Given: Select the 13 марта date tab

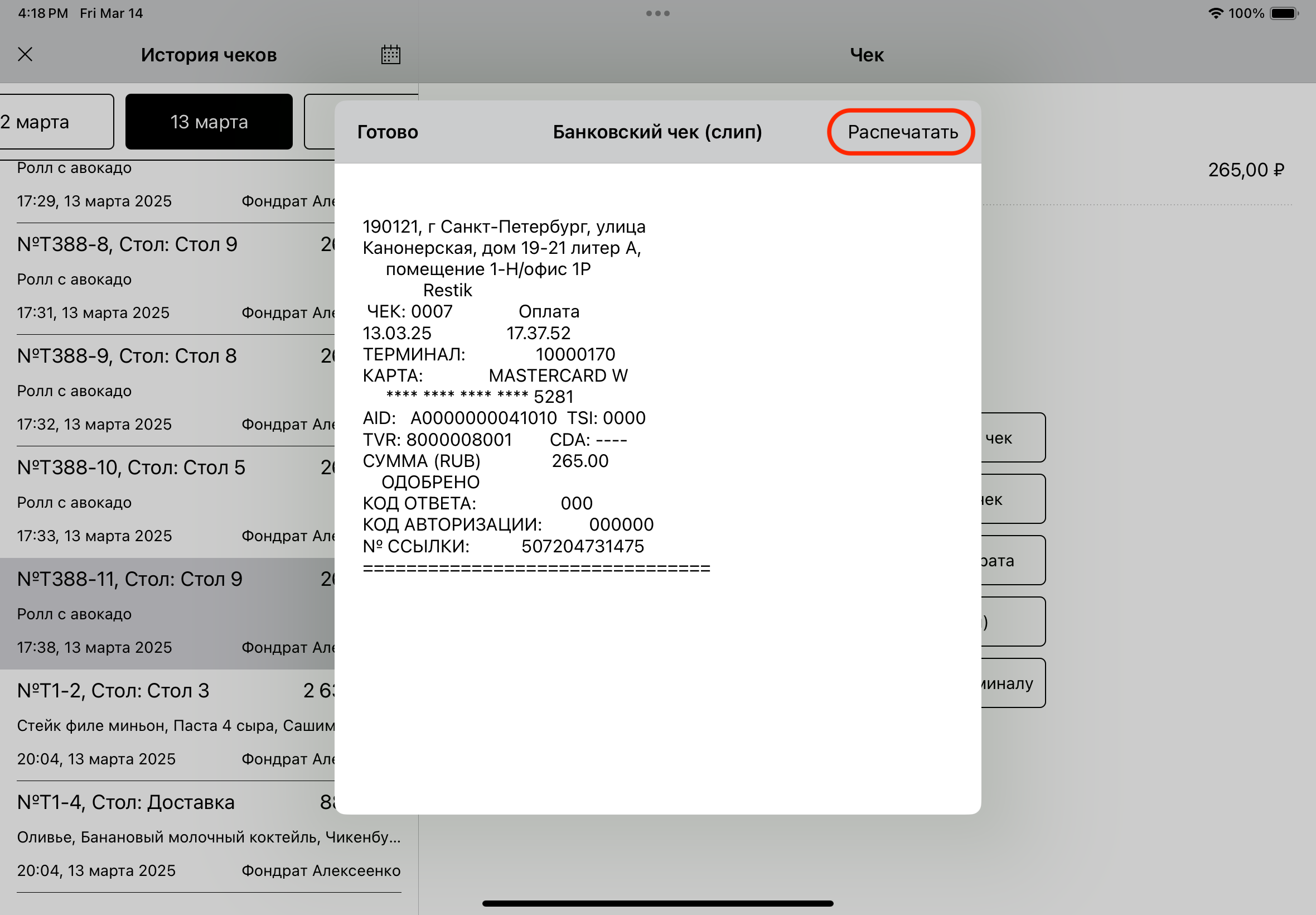Looking at the screenshot, I should pyautogui.click(x=209, y=122).
